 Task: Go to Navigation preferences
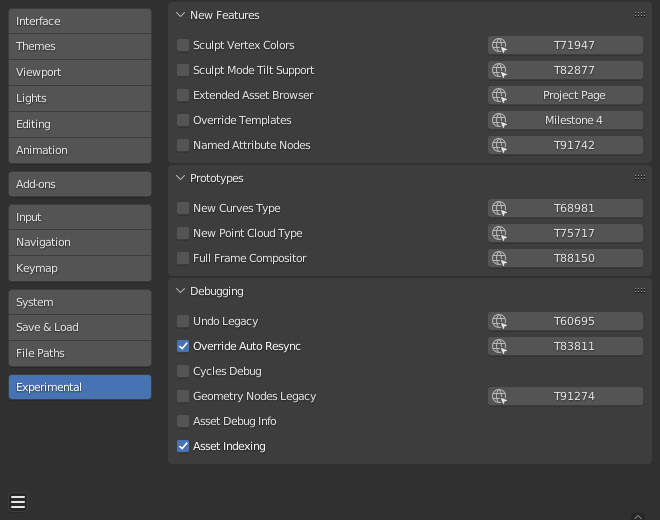coord(80,242)
